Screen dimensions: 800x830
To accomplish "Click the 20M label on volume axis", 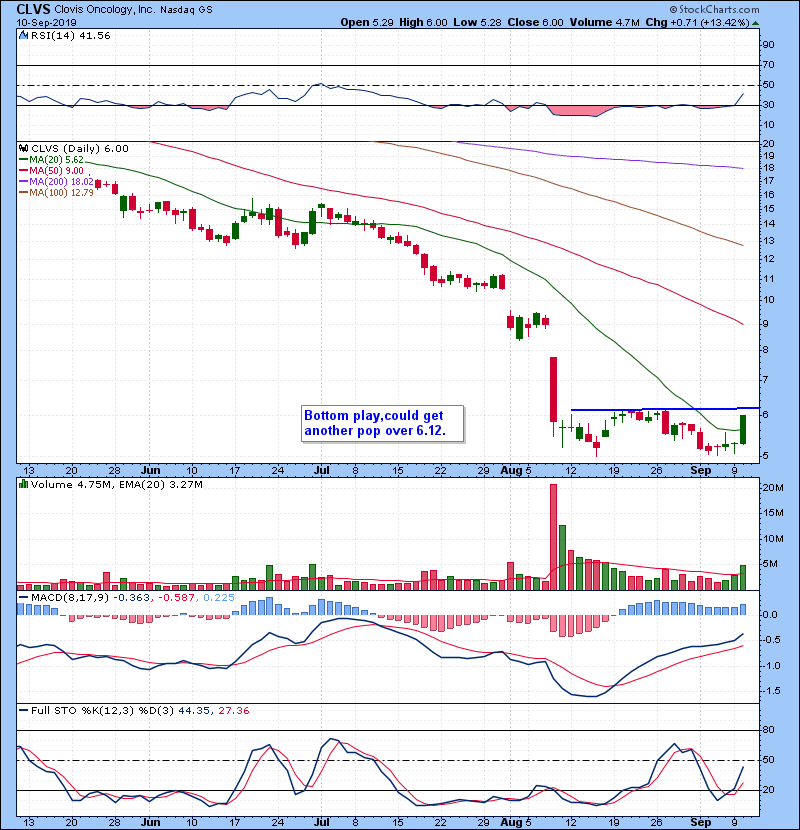I will 772,488.
